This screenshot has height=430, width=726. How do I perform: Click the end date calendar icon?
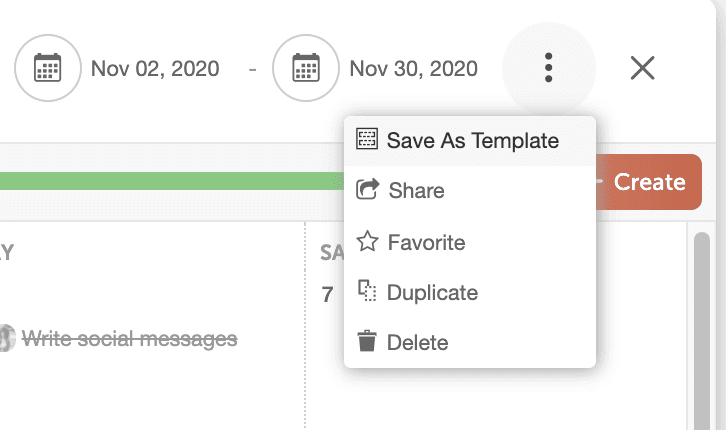click(306, 68)
